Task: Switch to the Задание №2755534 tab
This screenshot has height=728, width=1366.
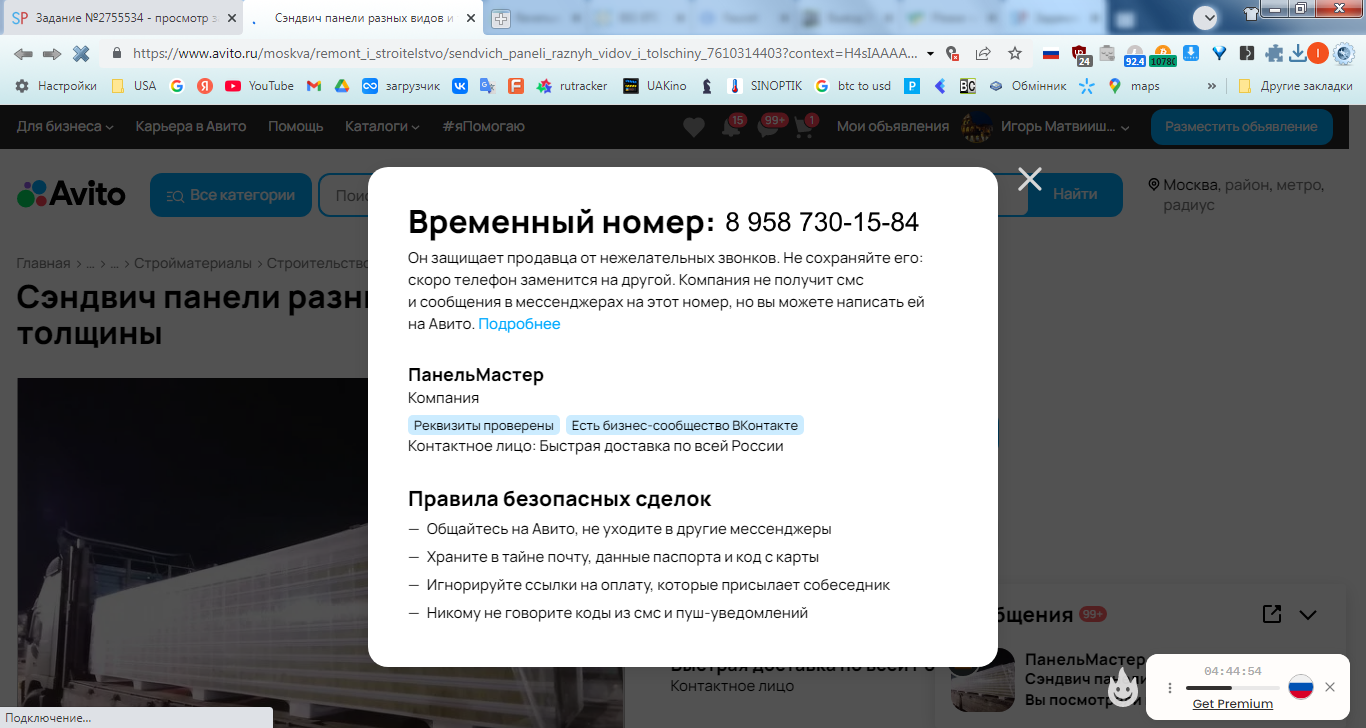Action: point(120,18)
